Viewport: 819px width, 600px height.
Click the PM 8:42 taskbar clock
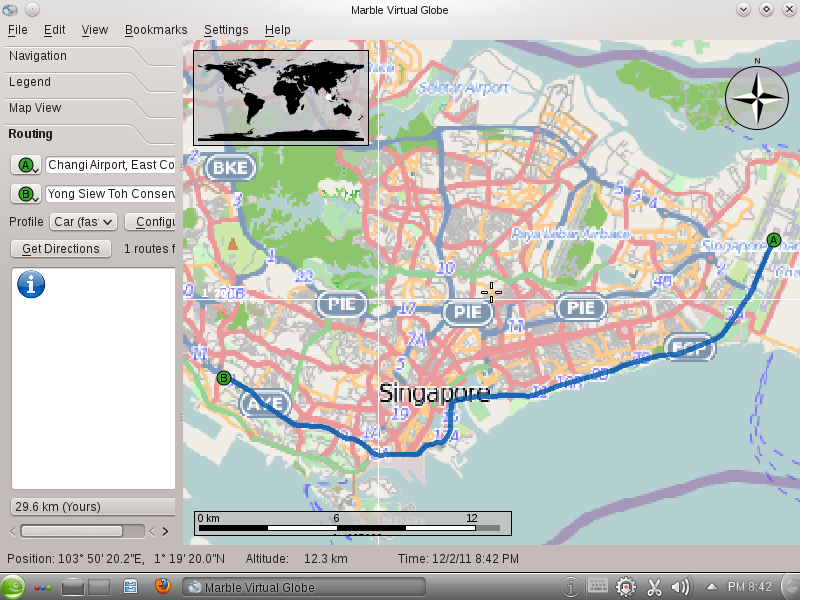750,587
